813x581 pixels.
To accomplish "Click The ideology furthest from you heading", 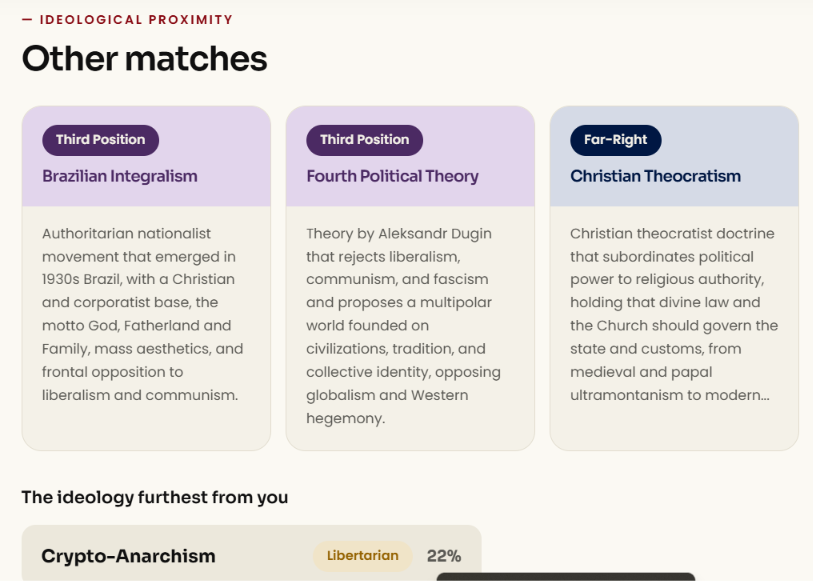I will click(155, 497).
